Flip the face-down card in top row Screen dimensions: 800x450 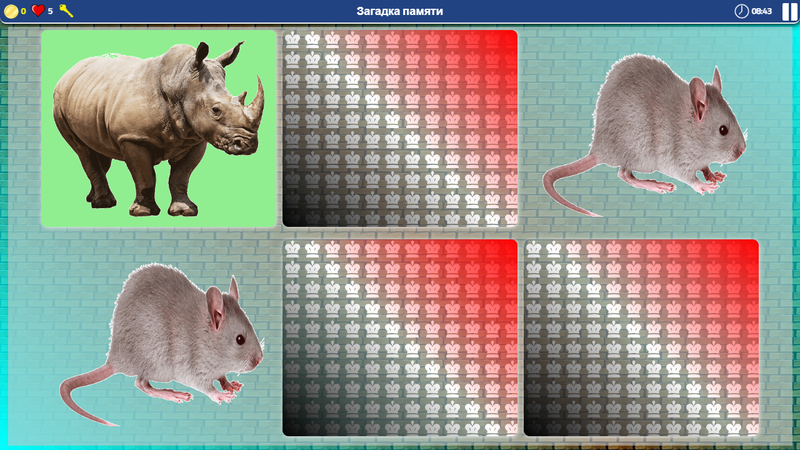[x=399, y=128]
